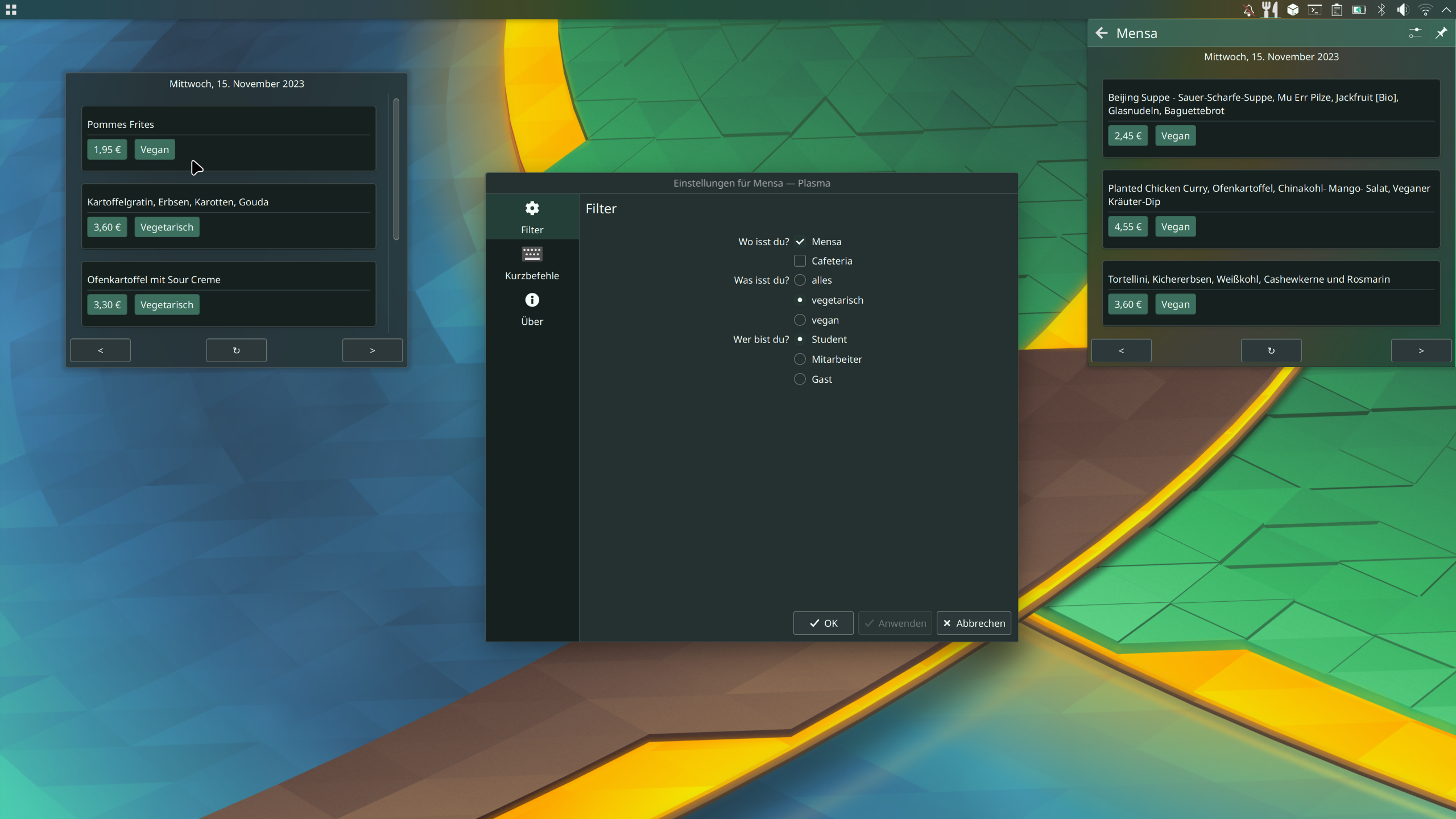Open Mensa popup configure sliders icon

pos(1415,33)
